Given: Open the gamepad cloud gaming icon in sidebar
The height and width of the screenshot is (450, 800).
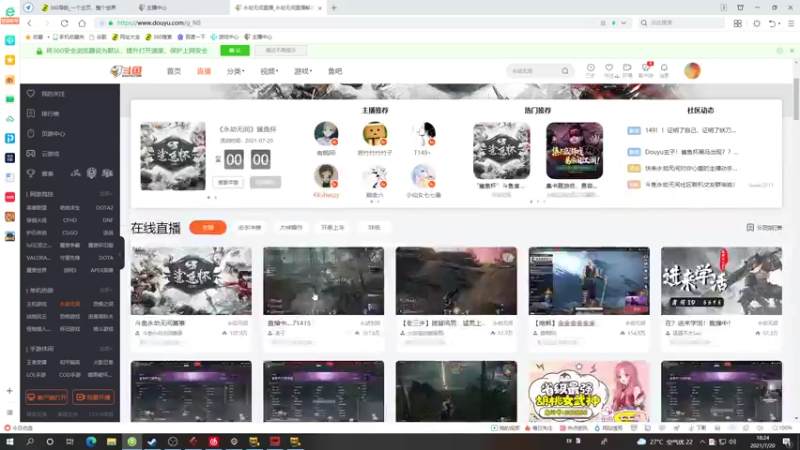Looking at the screenshot, I should pos(31,153).
